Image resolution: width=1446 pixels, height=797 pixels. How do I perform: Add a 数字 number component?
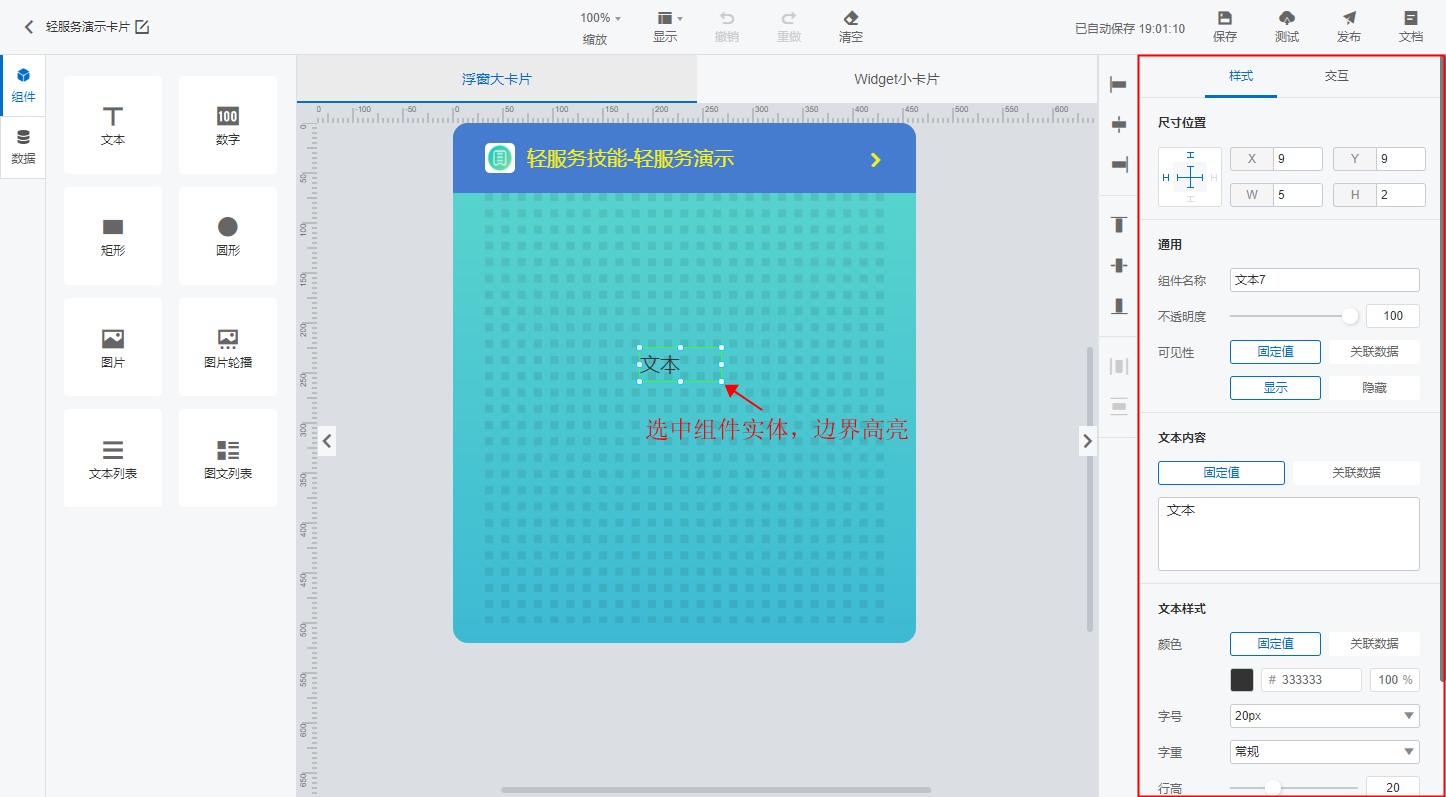[x=228, y=125]
